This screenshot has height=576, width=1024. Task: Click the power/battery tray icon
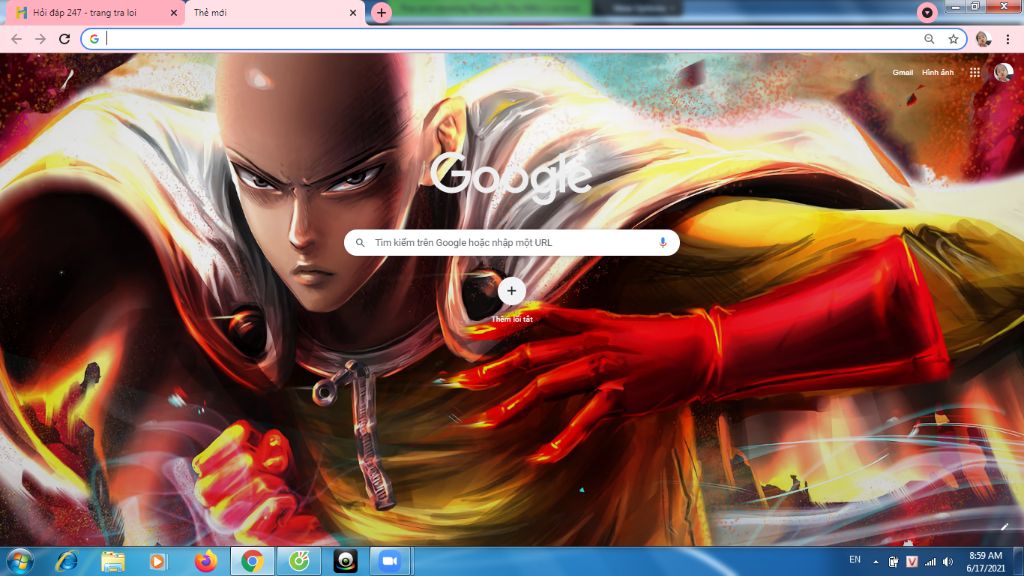pyautogui.click(x=893, y=562)
